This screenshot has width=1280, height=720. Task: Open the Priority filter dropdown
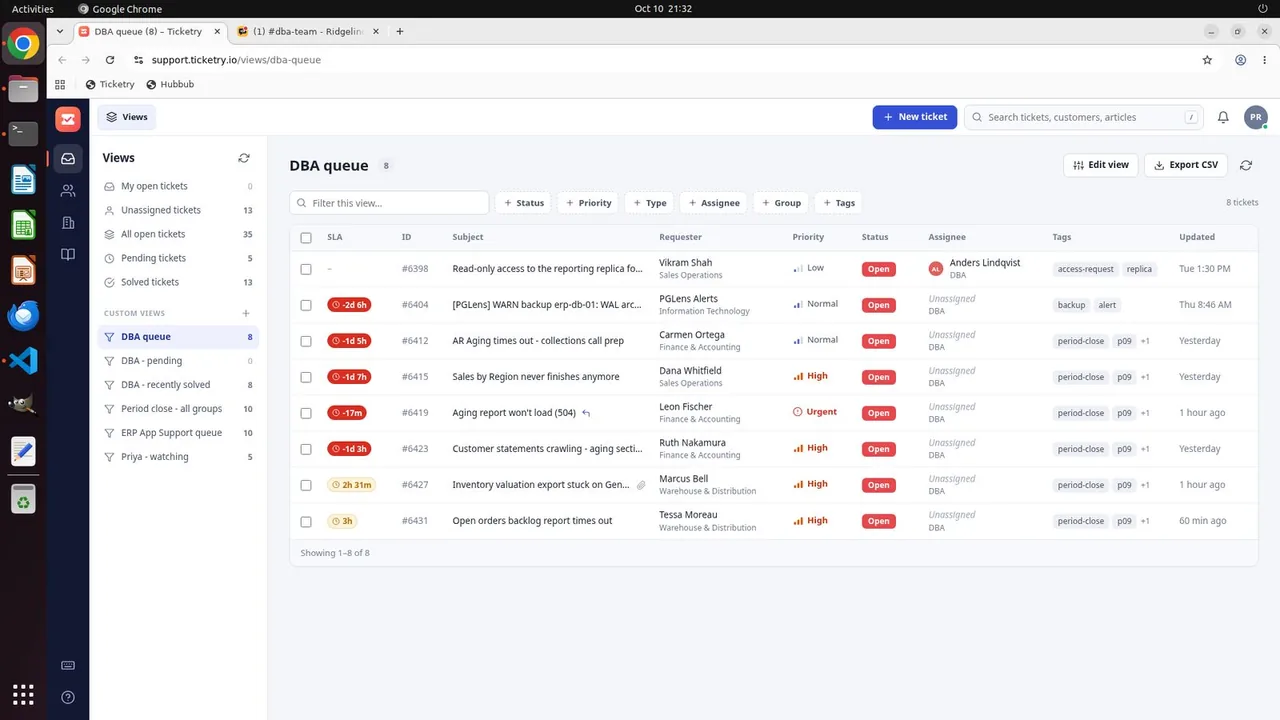pyautogui.click(x=588, y=203)
